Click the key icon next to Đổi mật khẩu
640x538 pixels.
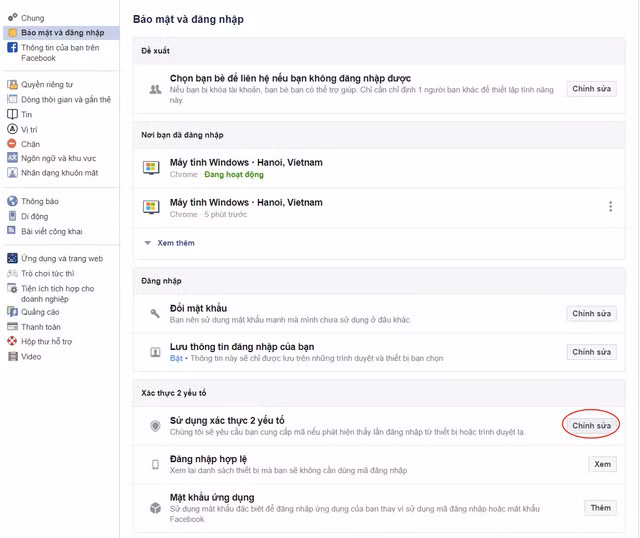[155, 313]
